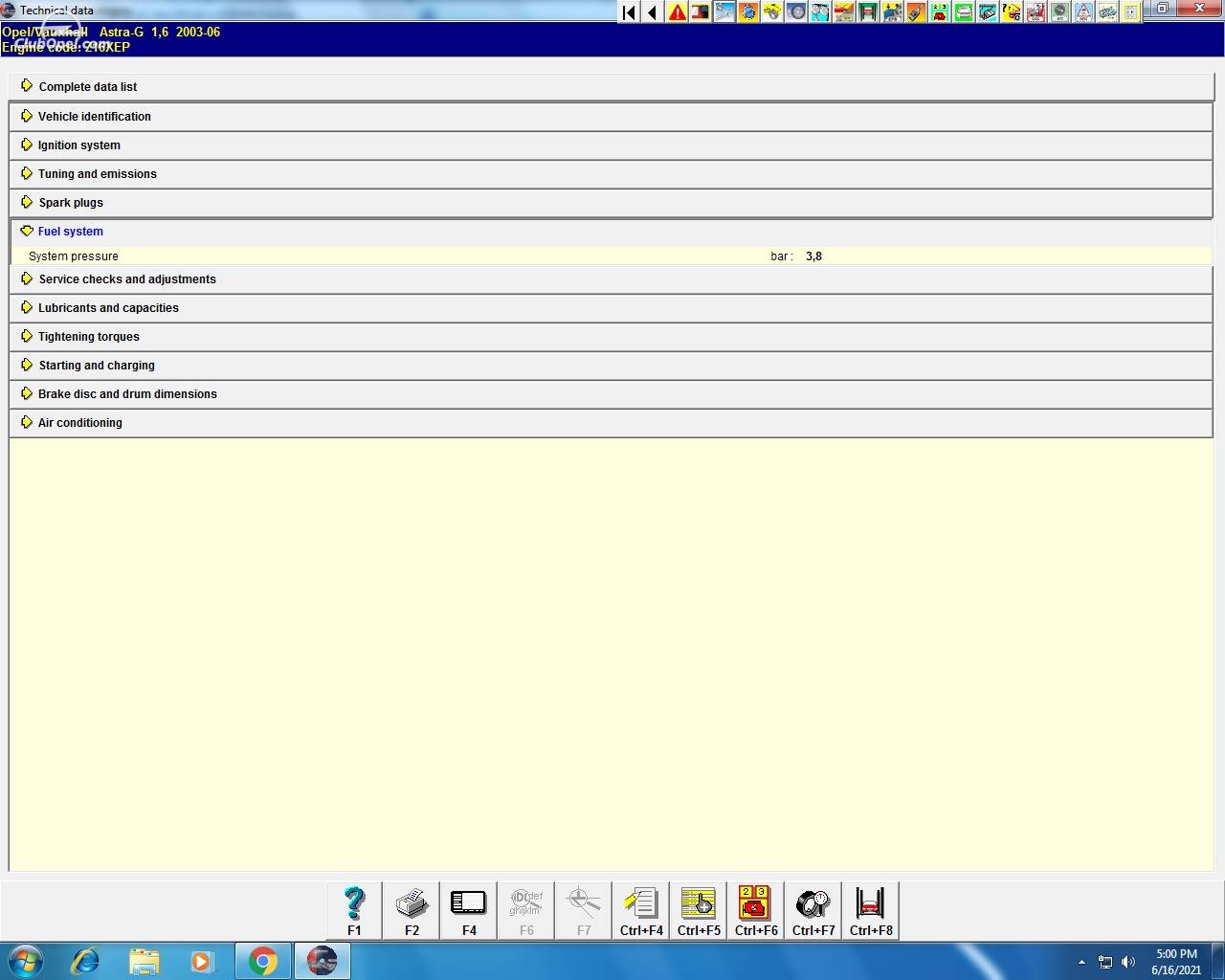The image size is (1225, 980).
Task: Click the yellow document icon in top toolbar
Action: (x=1131, y=12)
